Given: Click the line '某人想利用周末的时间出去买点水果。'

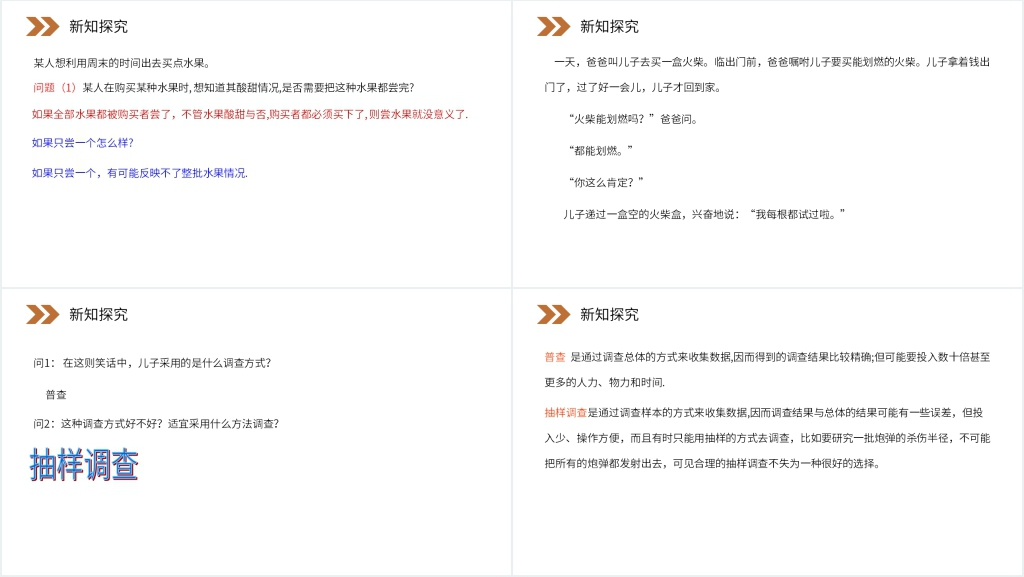Looking at the screenshot, I should pyautogui.click(x=122, y=63).
